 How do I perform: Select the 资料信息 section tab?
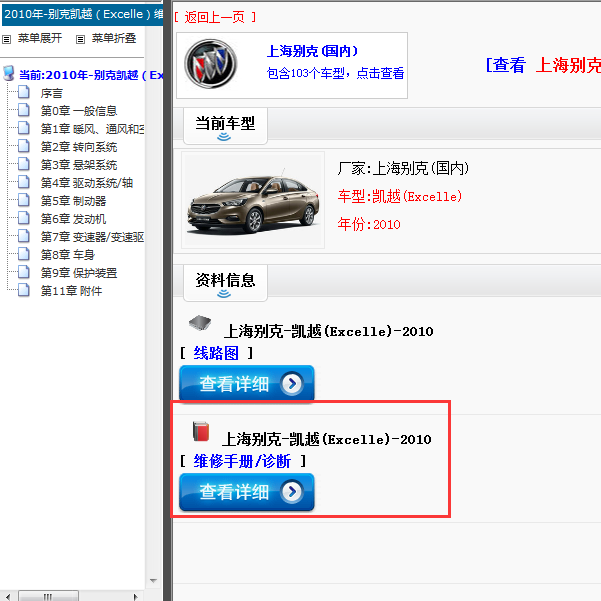point(225,283)
